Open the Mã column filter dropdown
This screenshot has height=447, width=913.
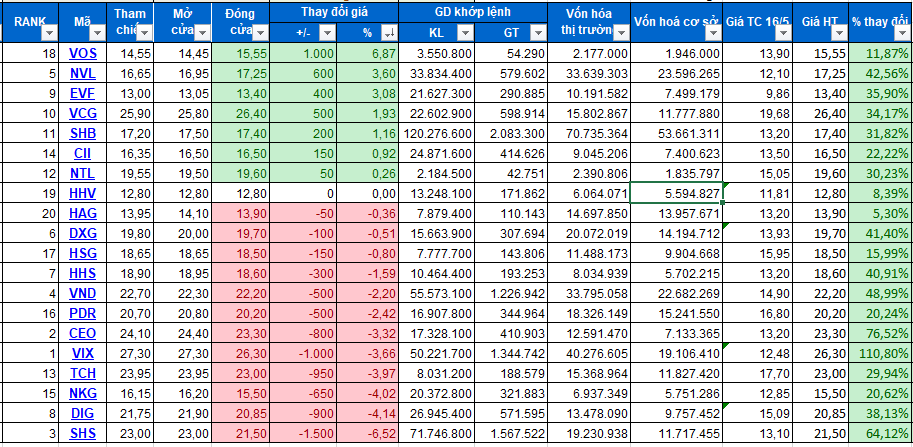[x=97, y=33]
